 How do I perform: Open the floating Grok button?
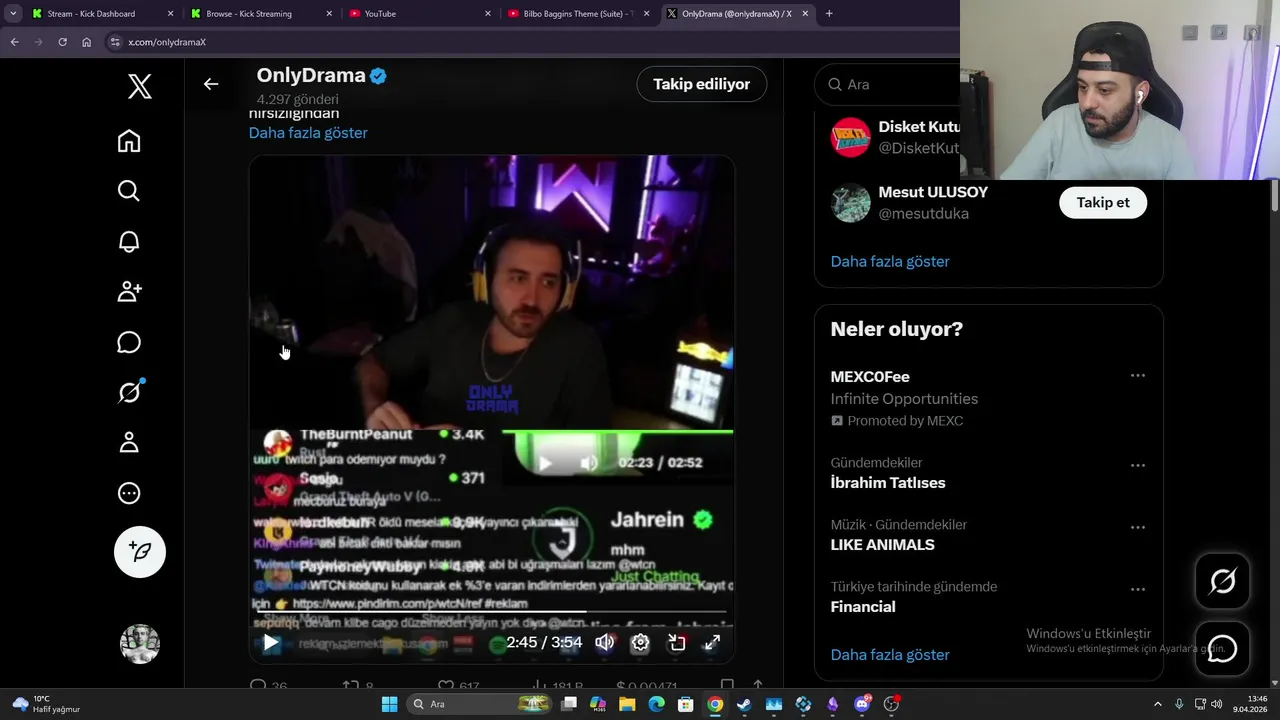[1223, 581]
